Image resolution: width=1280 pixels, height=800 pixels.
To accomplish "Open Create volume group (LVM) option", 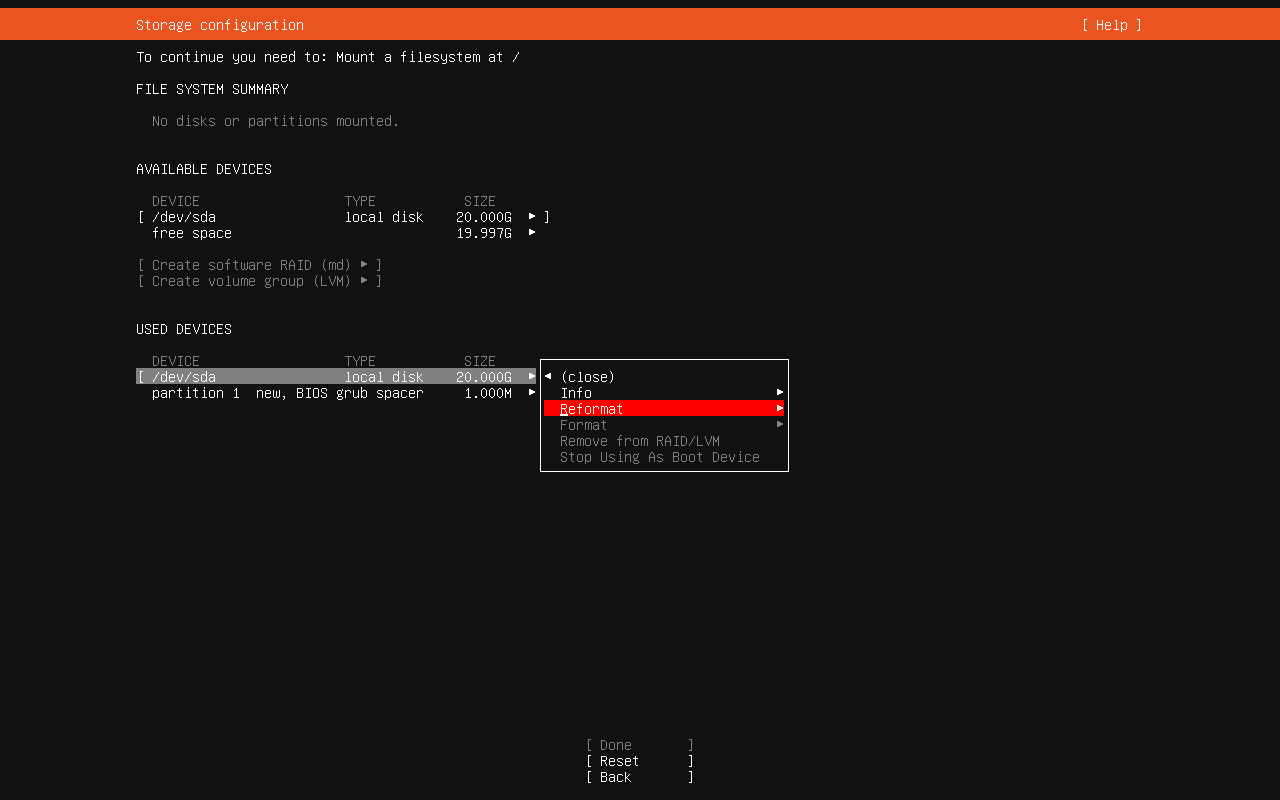I will coord(260,281).
